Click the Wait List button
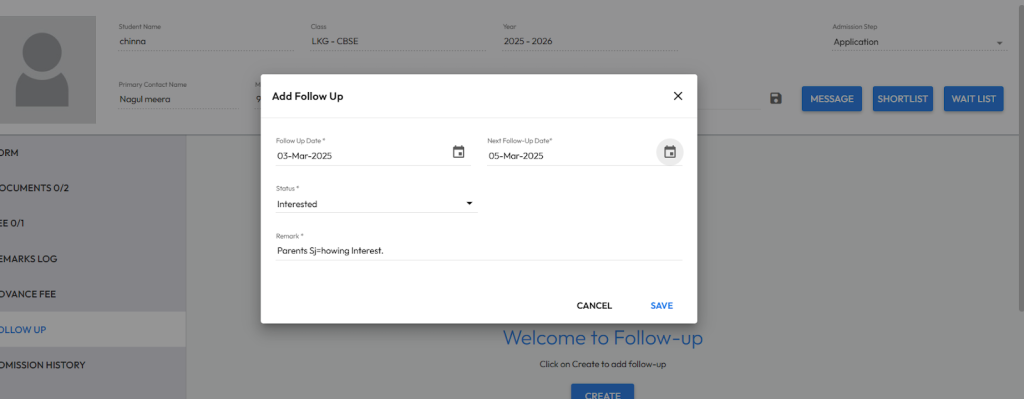 click(x=973, y=99)
